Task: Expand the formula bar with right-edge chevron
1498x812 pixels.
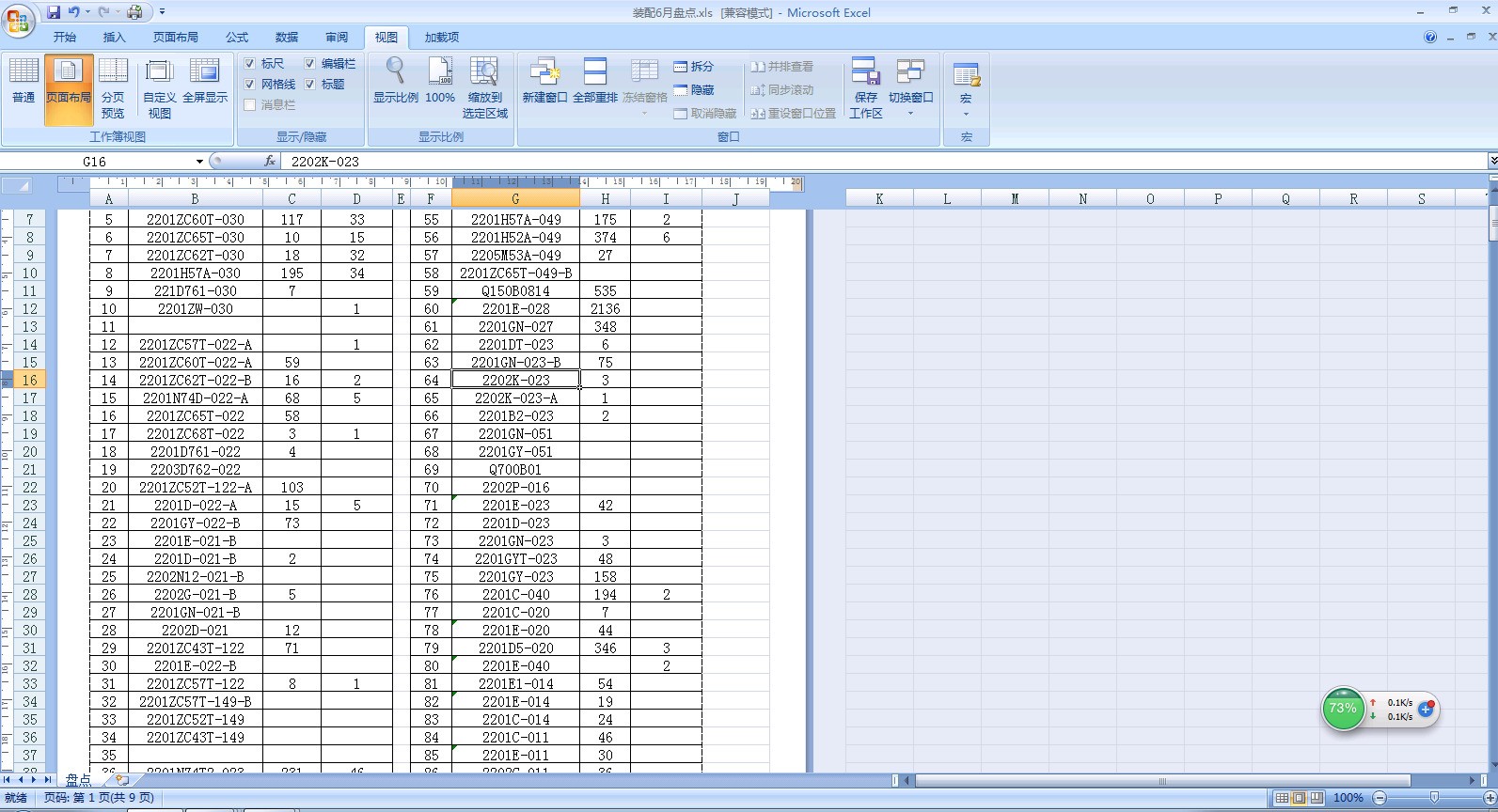Action: point(1492,162)
